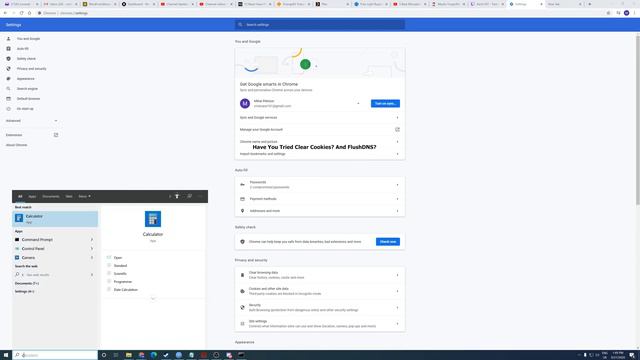Select Search engine in sidebar

pos(27,89)
